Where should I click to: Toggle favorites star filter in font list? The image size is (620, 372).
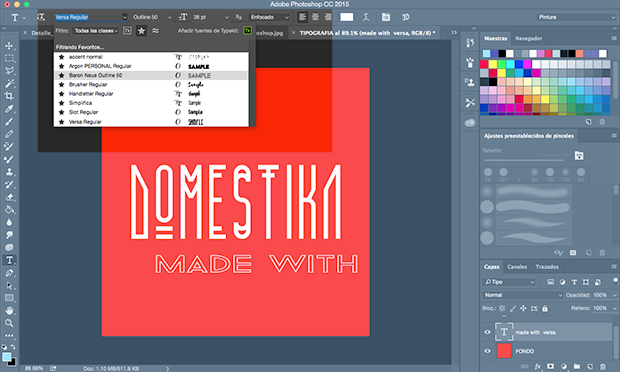[x=141, y=31]
